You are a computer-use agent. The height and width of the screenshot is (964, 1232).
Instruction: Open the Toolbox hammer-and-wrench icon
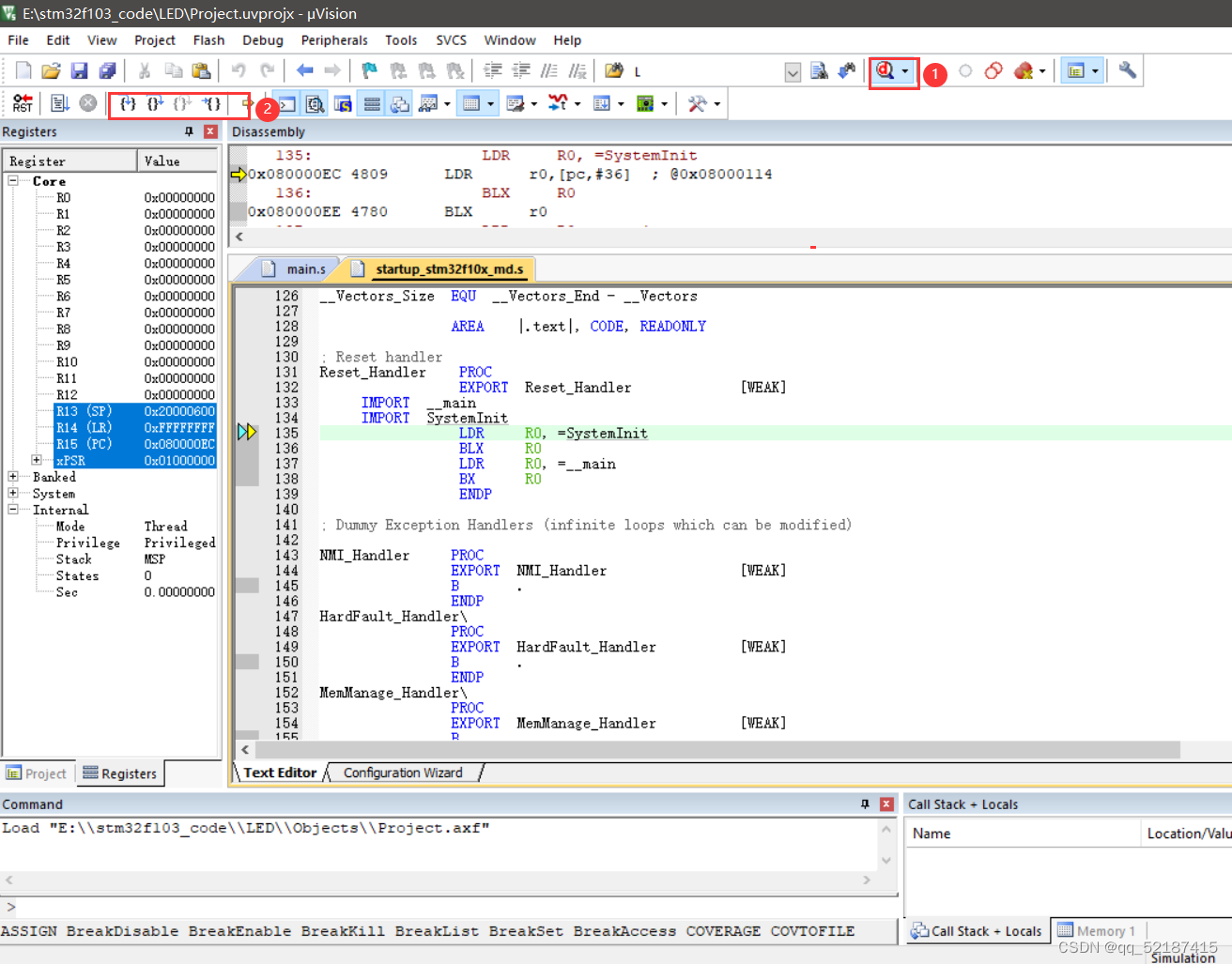[697, 103]
